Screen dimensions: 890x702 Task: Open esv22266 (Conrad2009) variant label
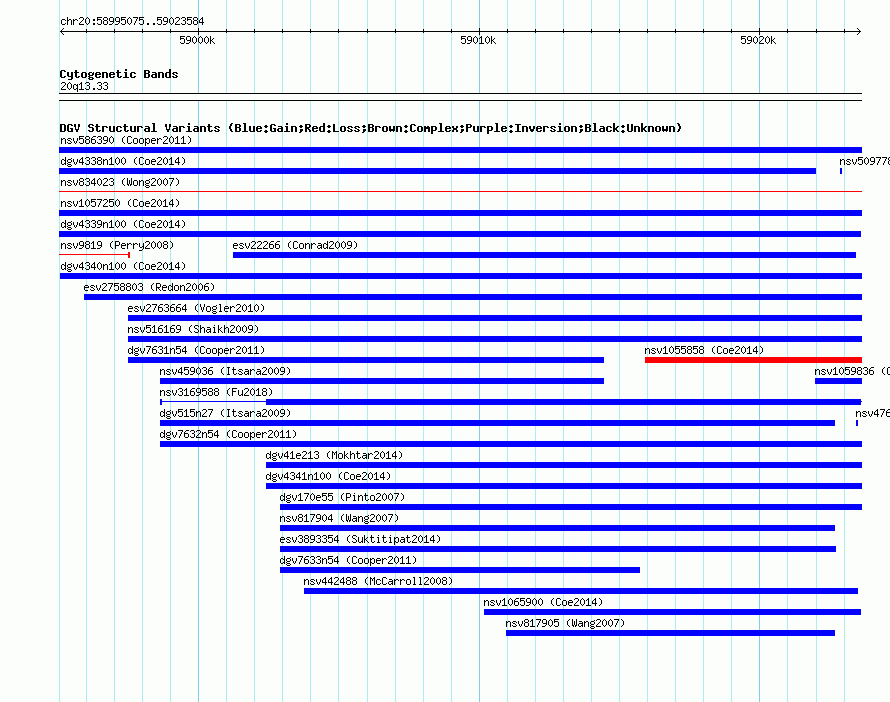[x=295, y=245]
